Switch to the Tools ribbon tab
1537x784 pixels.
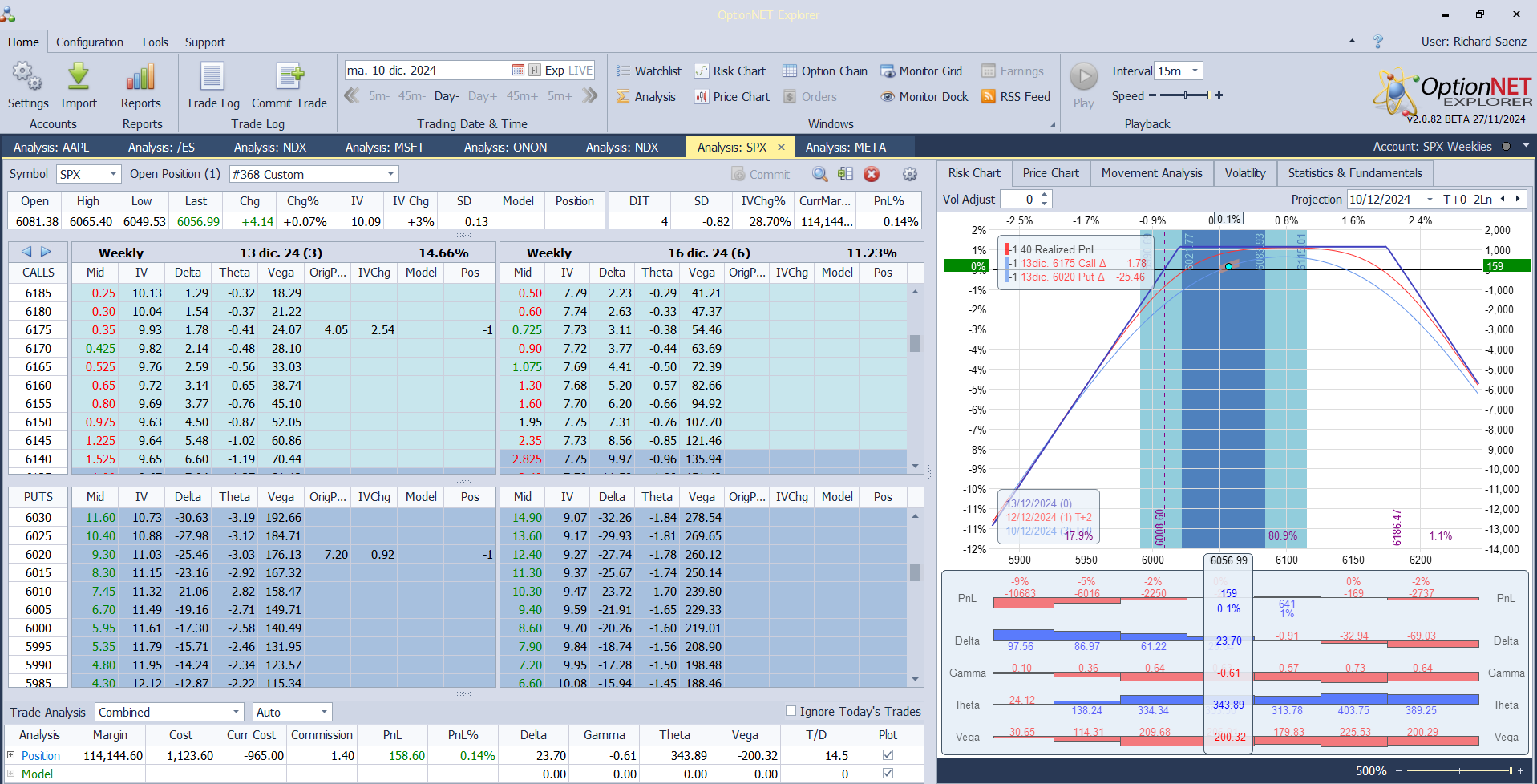(154, 42)
